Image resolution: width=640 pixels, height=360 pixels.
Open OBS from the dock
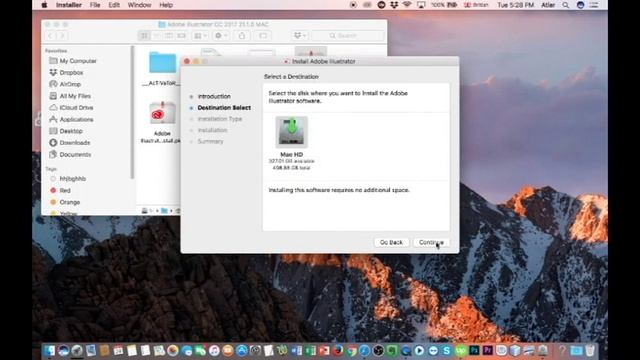click(378, 350)
